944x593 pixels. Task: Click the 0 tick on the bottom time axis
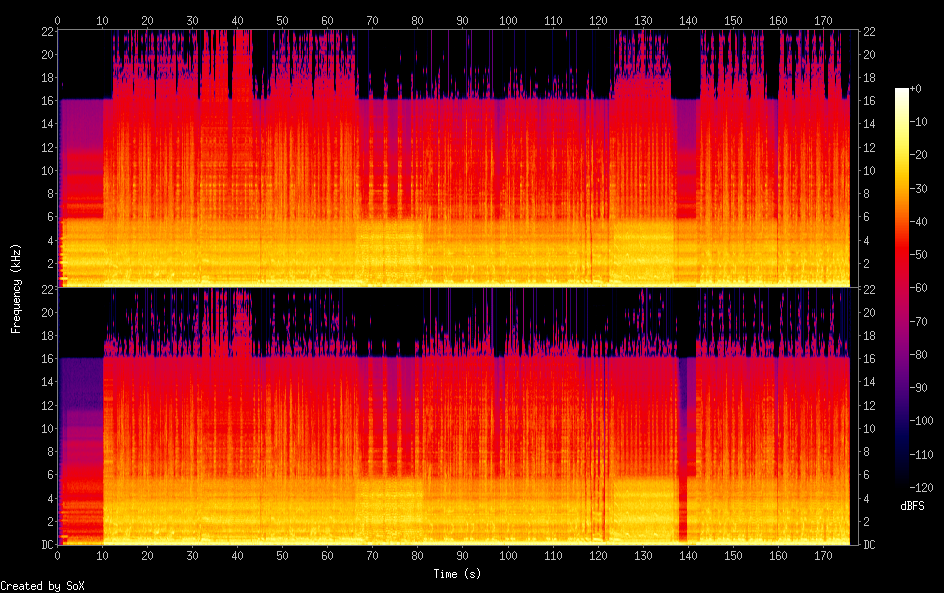coord(58,555)
